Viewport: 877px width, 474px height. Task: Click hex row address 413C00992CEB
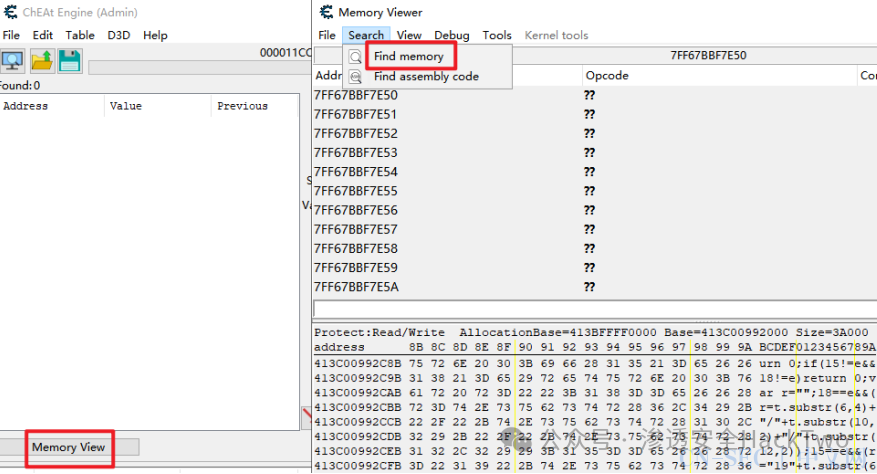[x=357, y=451]
